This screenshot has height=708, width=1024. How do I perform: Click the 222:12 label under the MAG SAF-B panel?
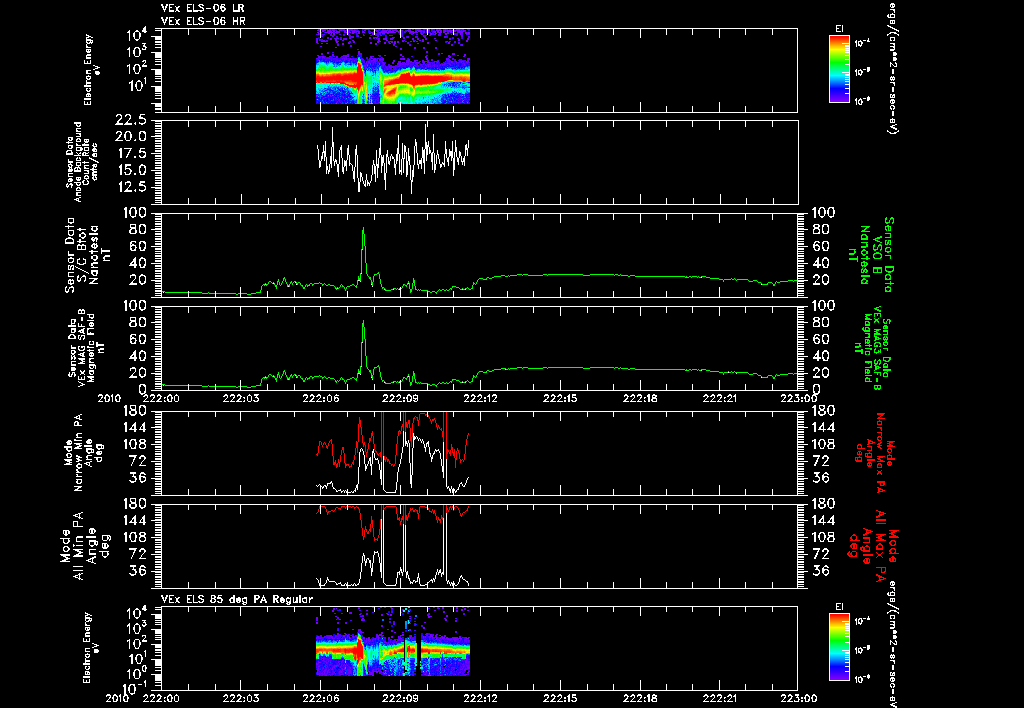(480, 398)
